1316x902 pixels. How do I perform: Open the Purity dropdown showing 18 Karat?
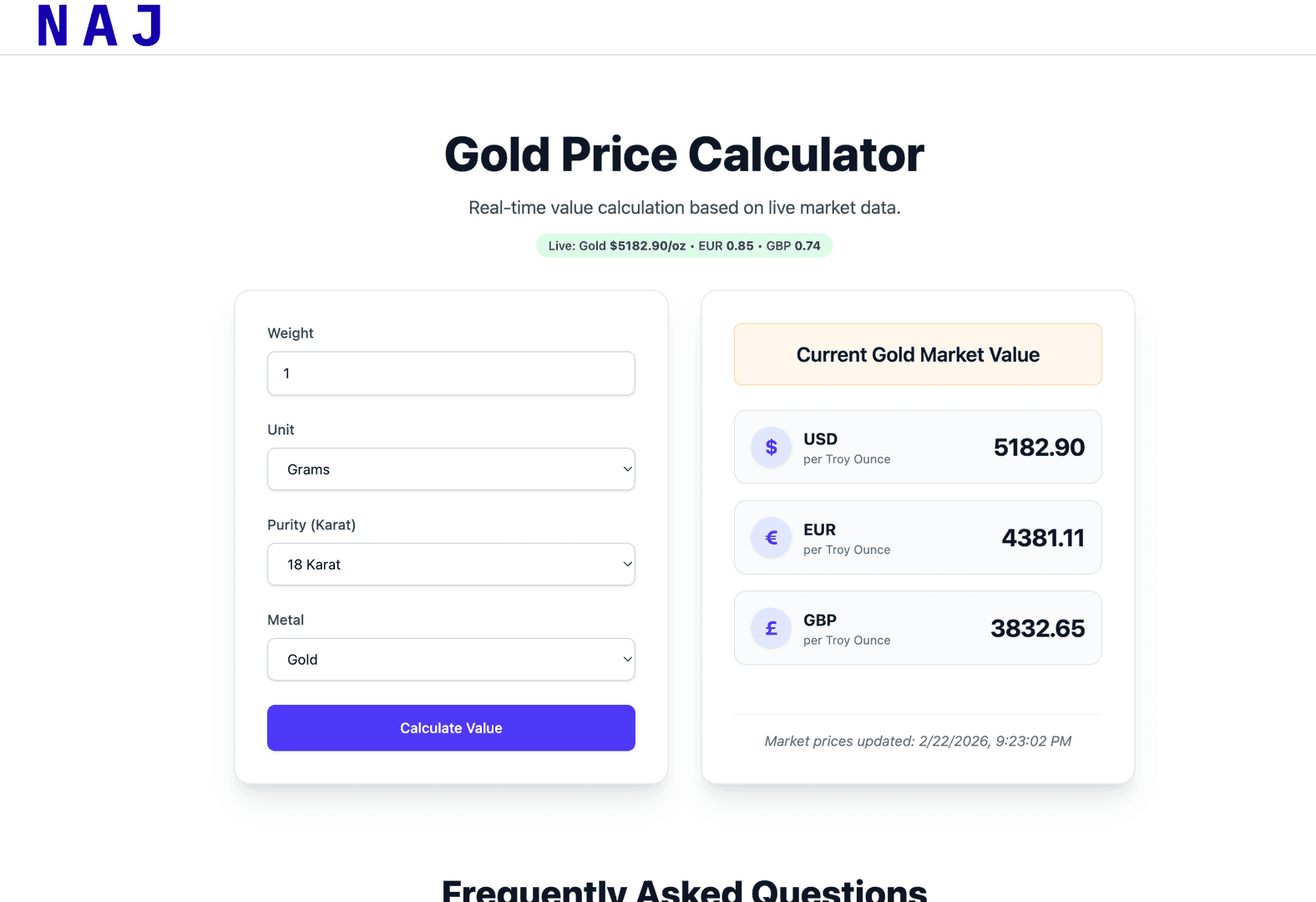click(x=451, y=564)
